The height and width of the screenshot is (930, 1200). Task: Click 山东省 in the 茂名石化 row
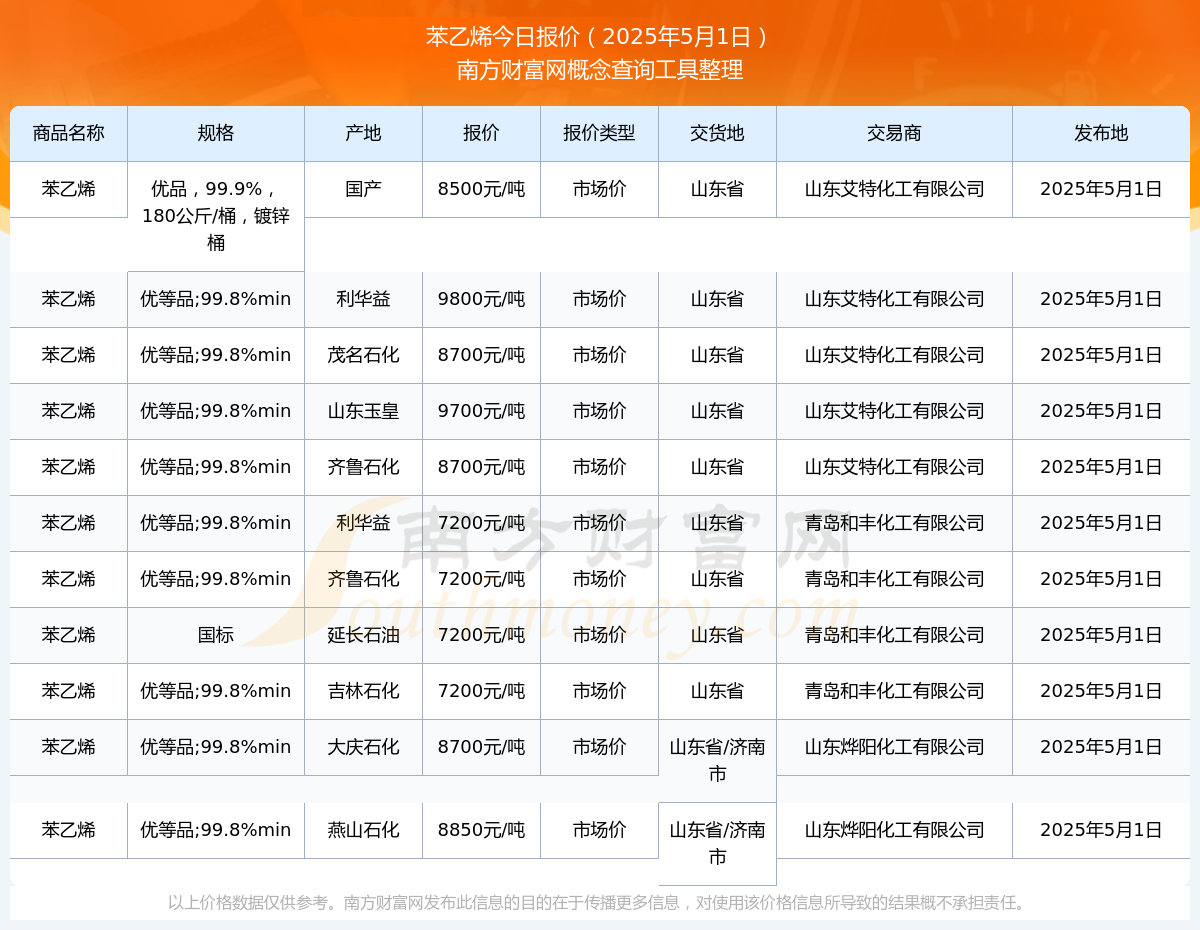click(x=717, y=355)
